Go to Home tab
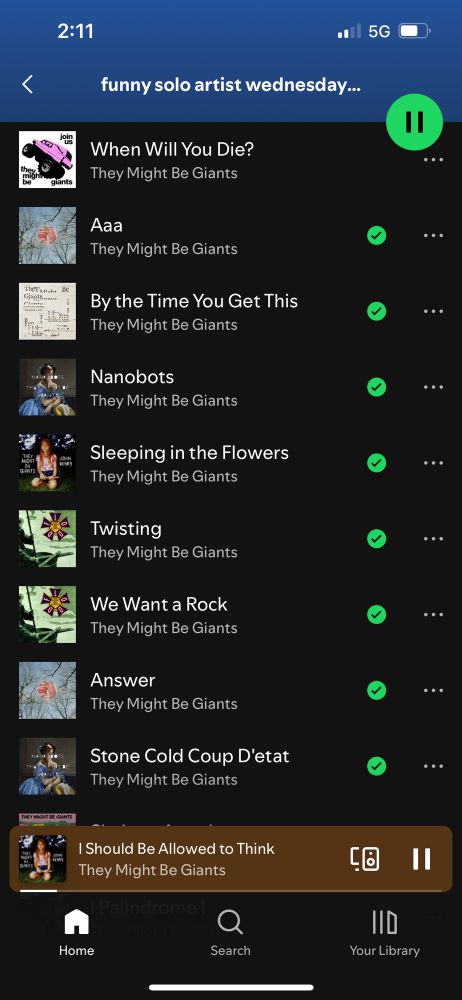462x1000 pixels. (77, 934)
